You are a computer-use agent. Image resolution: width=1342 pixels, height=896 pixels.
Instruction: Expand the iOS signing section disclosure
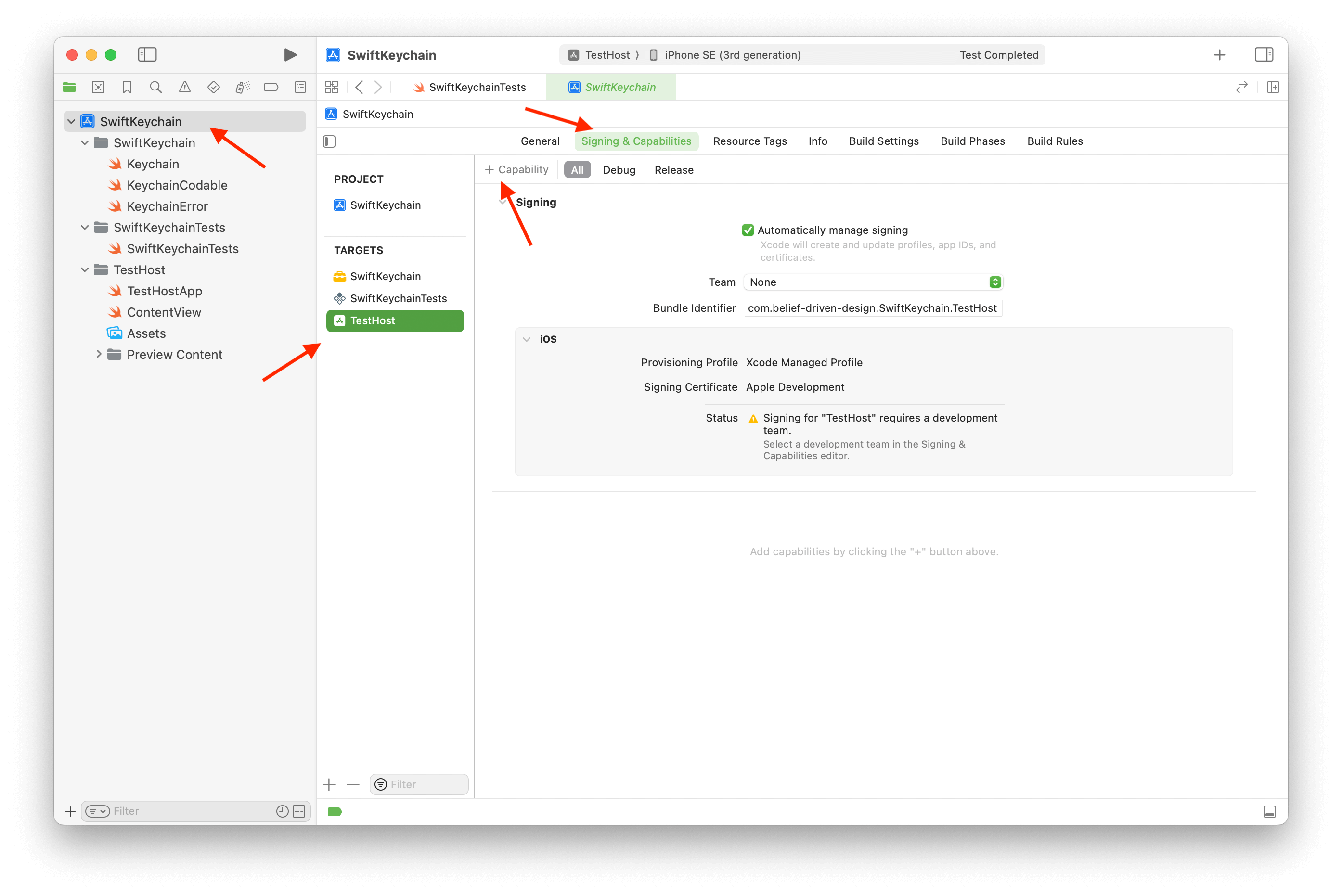coord(526,339)
